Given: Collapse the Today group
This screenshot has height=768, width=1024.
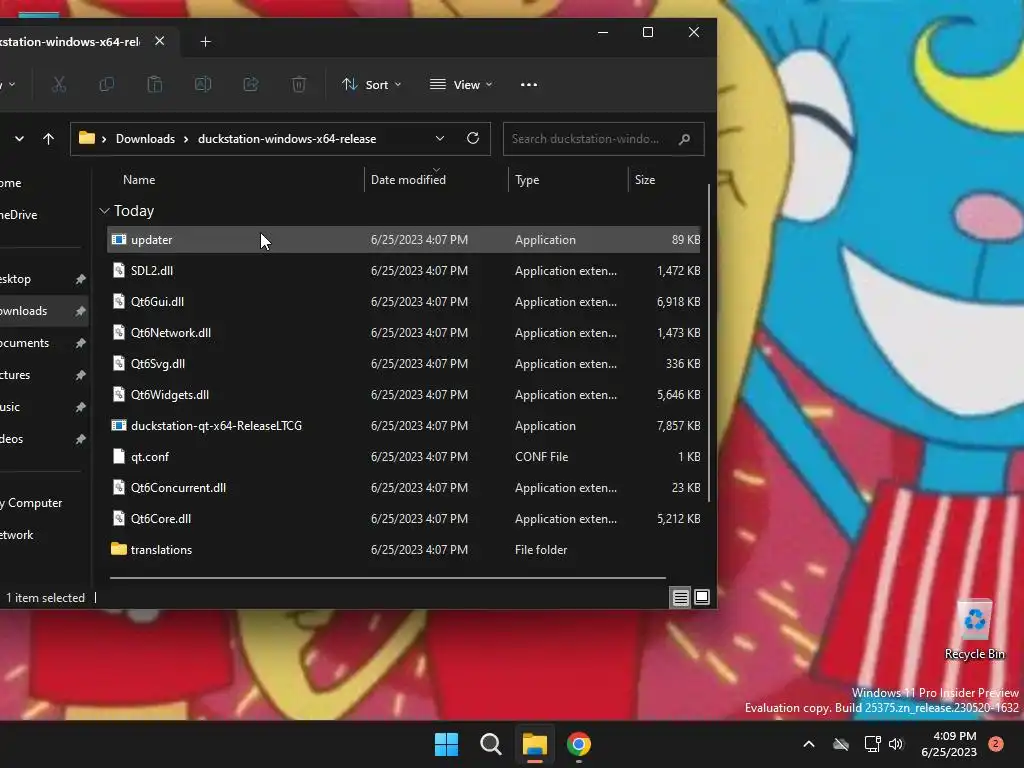Looking at the screenshot, I should [104, 211].
